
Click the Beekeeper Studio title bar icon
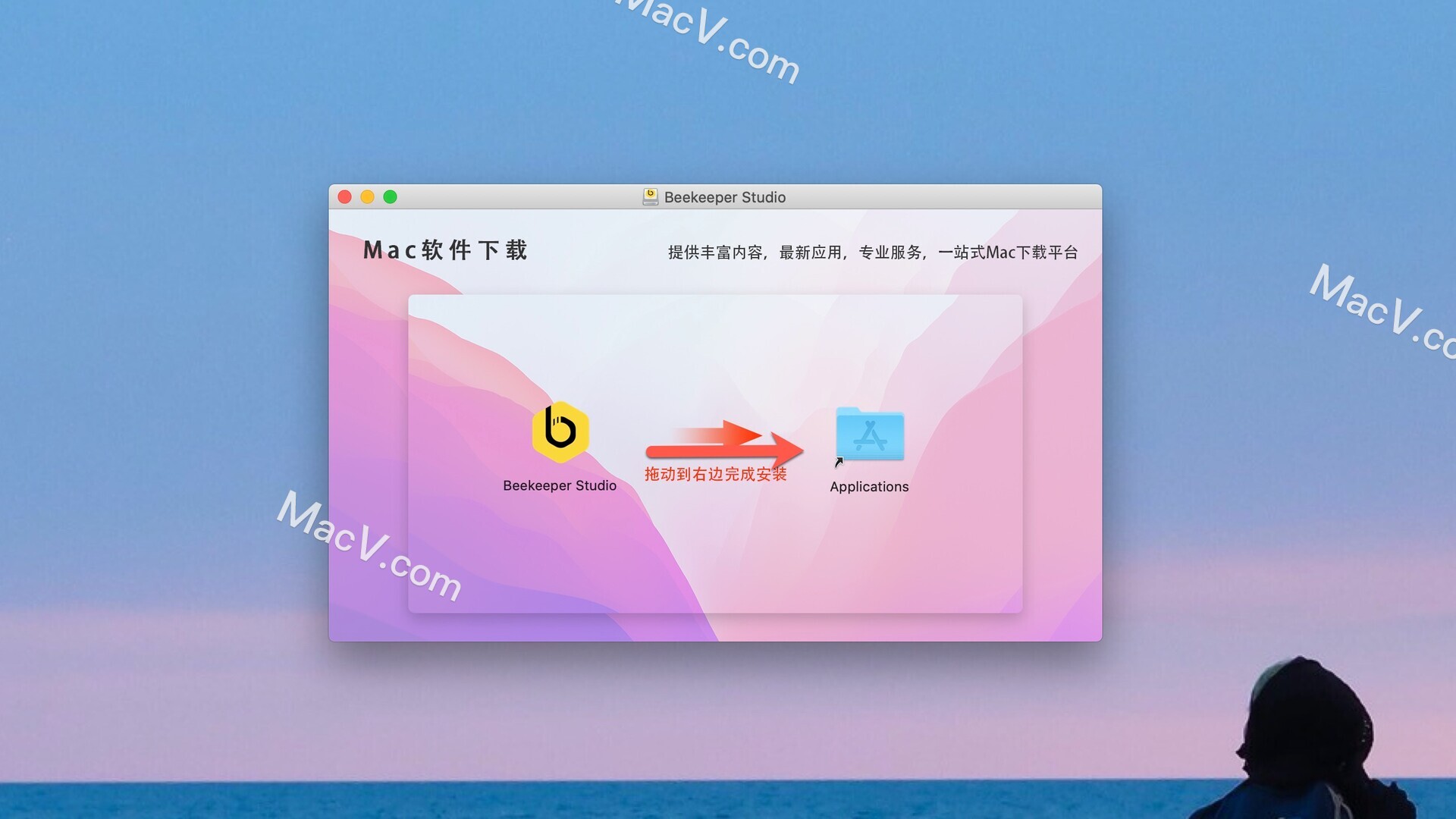649,196
